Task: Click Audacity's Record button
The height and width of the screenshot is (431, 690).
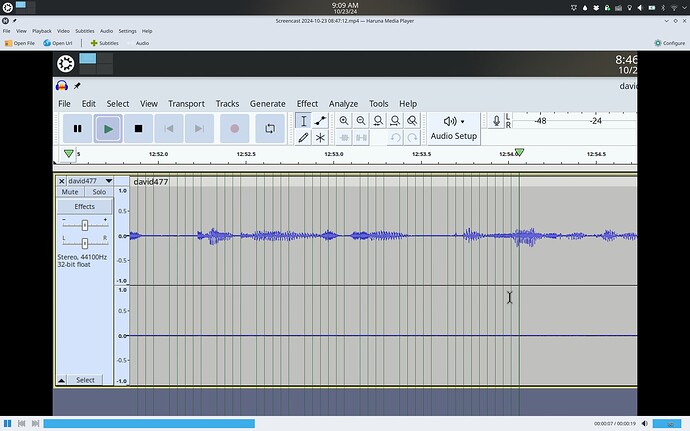Action: 235,129
